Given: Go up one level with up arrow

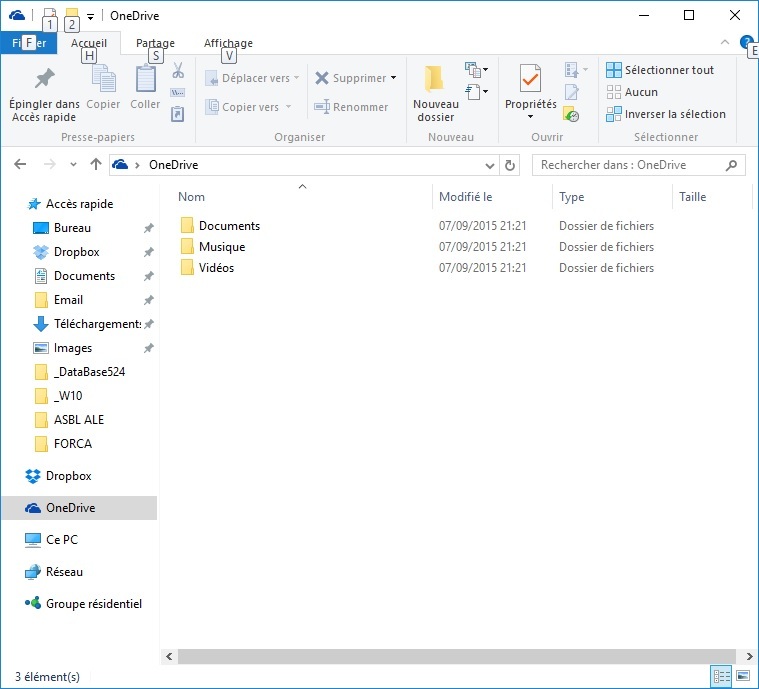Looking at the screenshot, I should pyautogui.click(x=96, y=165).
